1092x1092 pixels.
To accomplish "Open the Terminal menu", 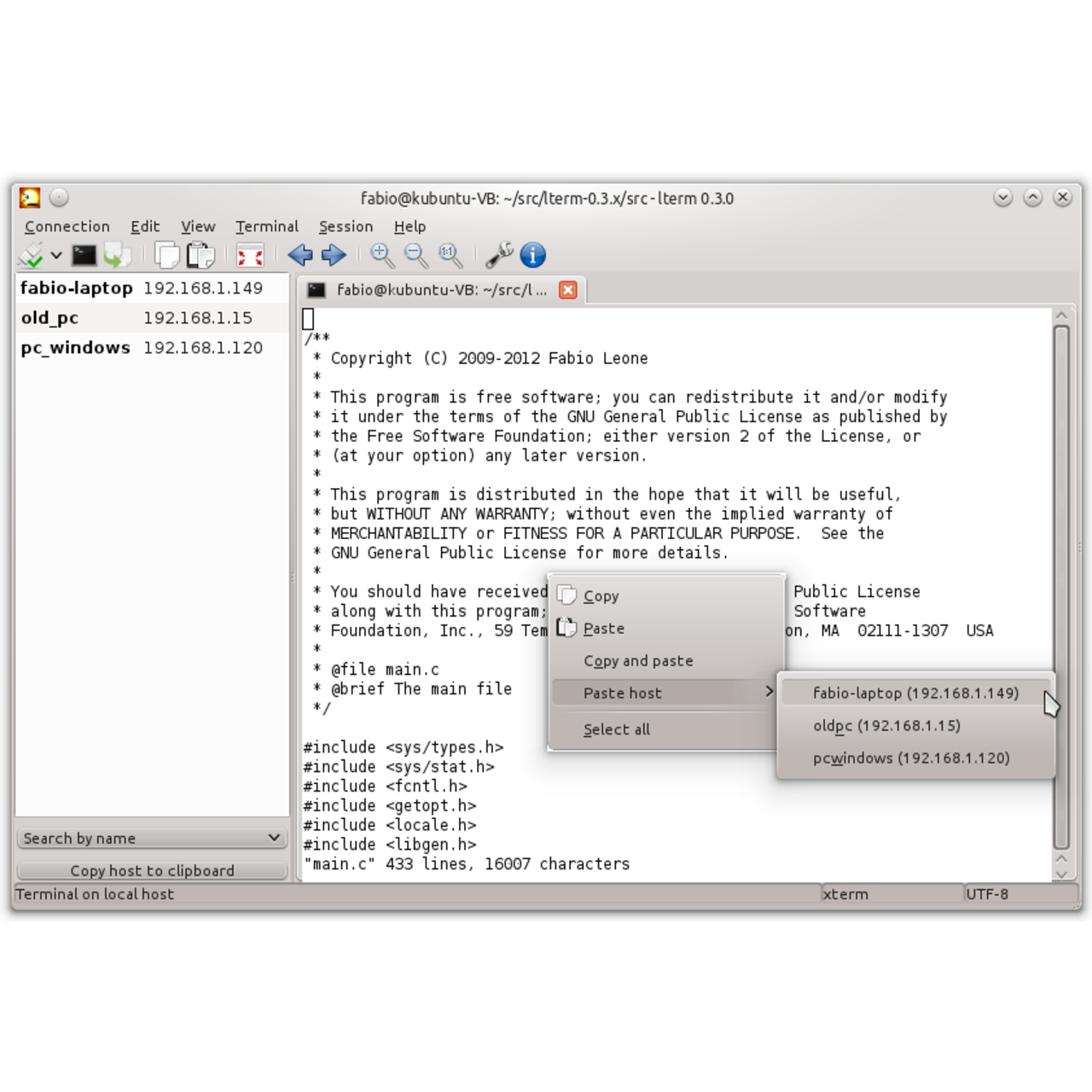I will [x=267, y=226].
